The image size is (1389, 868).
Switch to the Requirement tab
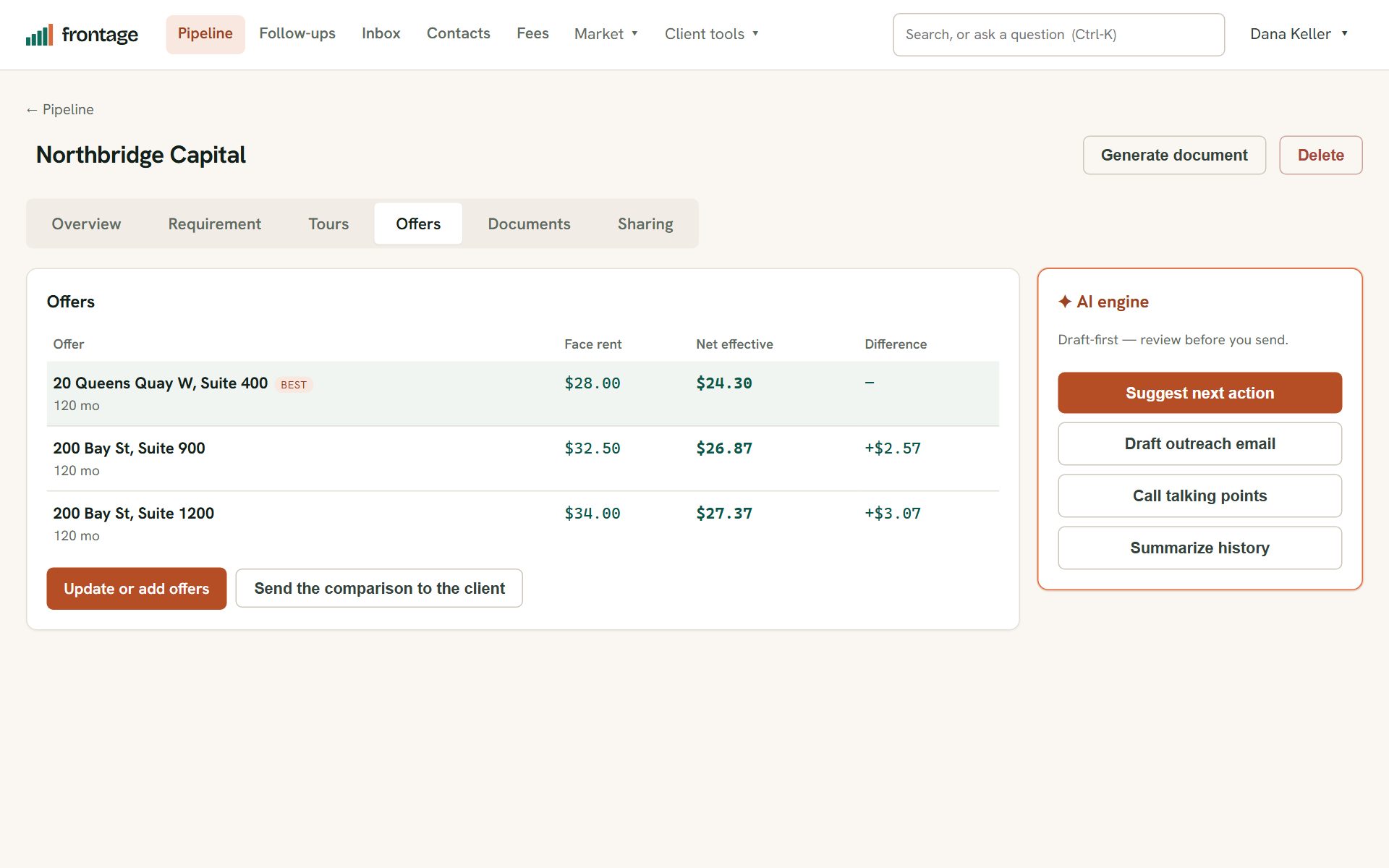(215, 224)
